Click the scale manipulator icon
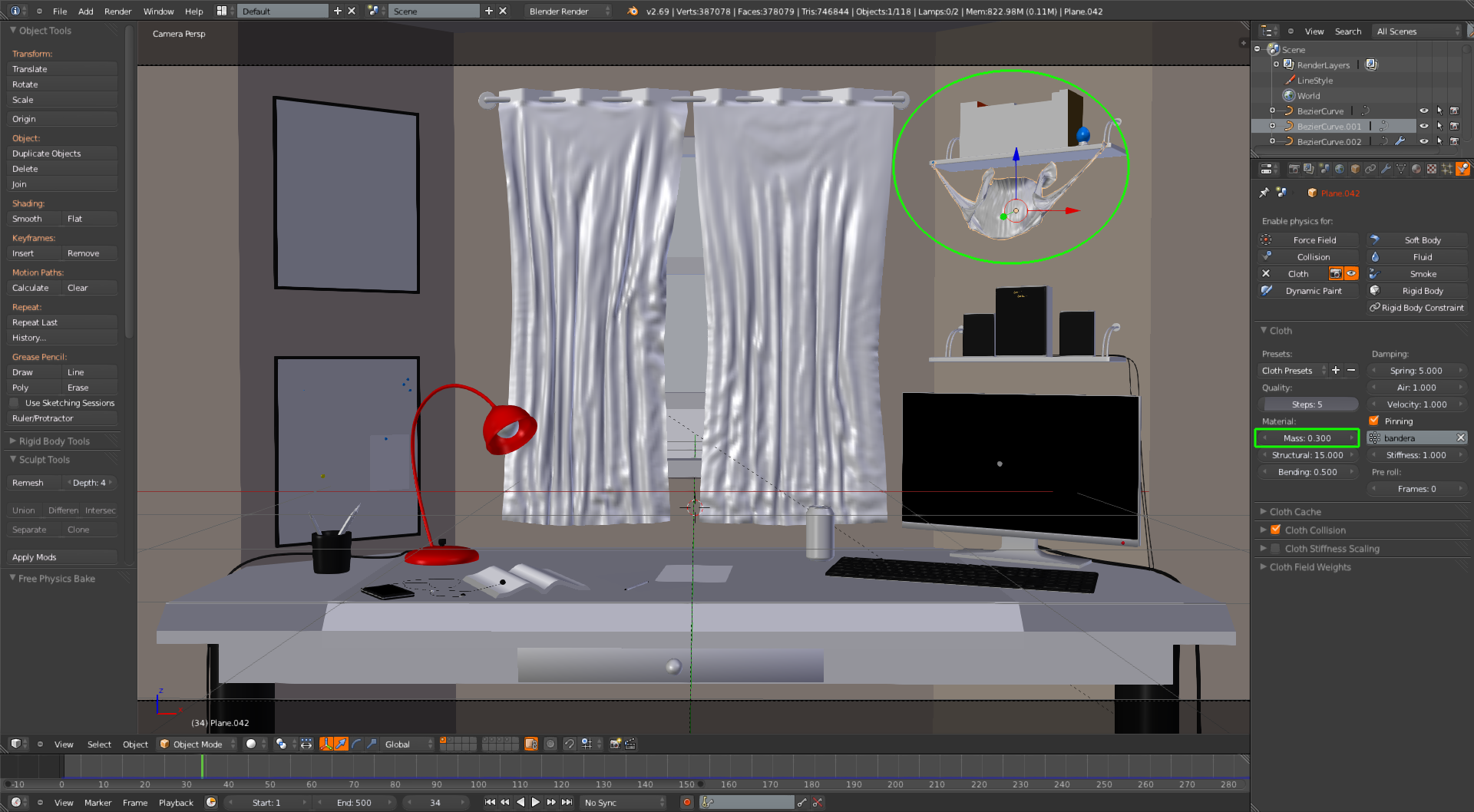1474x812 pixels. [x=372, y=744]
